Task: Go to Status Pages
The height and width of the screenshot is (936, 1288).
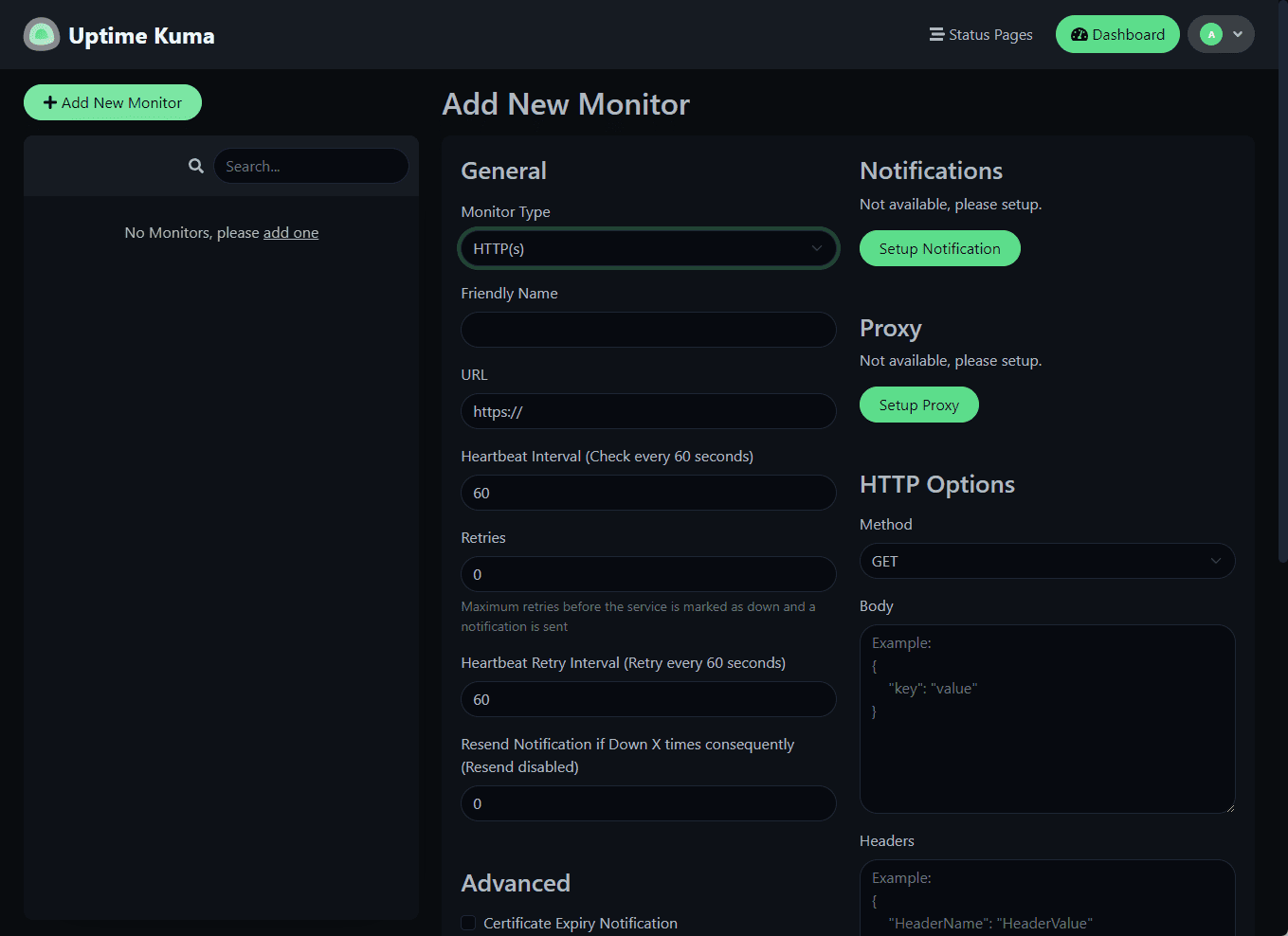Action: pyautogui.click(x=989, y=35)
